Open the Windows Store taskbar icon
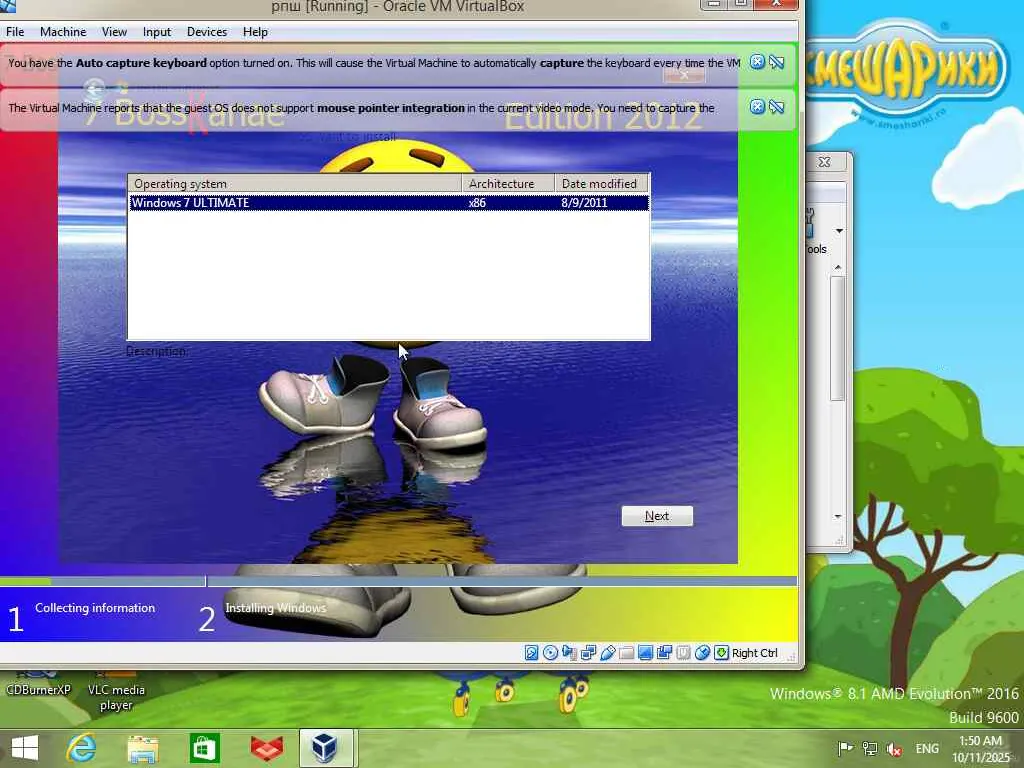The height and width of the screenshot is (768, 1024). [204, 748]
